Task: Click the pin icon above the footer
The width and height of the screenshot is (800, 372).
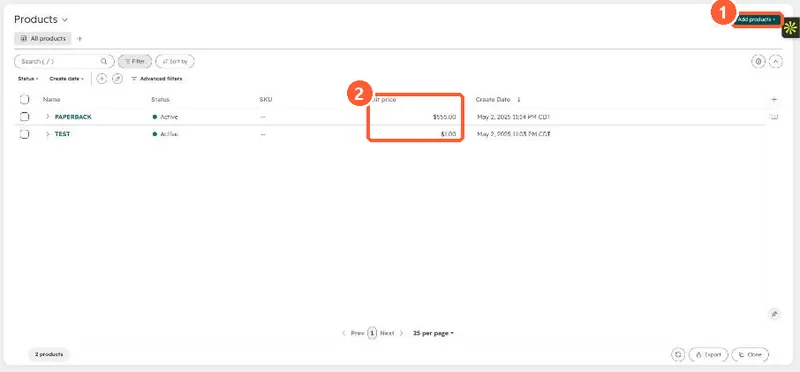Action: coord(774,314)
